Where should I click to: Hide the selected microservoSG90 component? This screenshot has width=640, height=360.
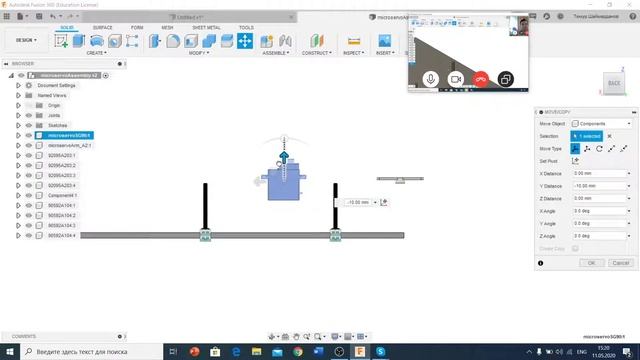pyautogui.click(x=29, y=136)
